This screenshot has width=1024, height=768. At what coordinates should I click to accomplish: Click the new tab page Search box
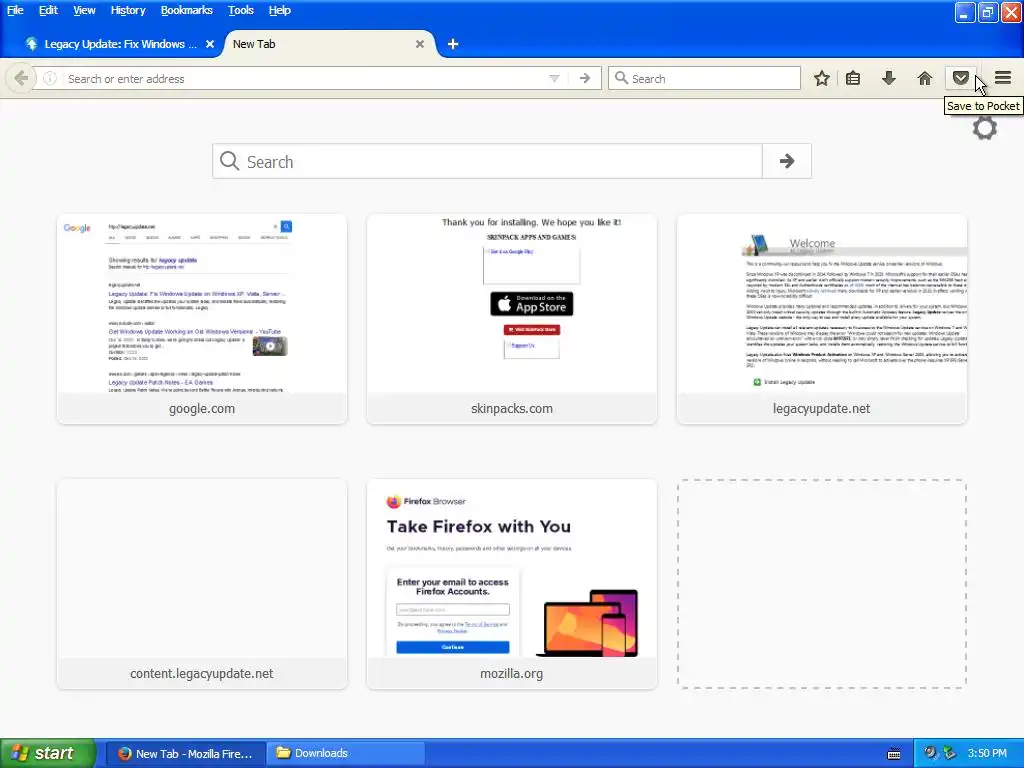click(x=487, y=161)
